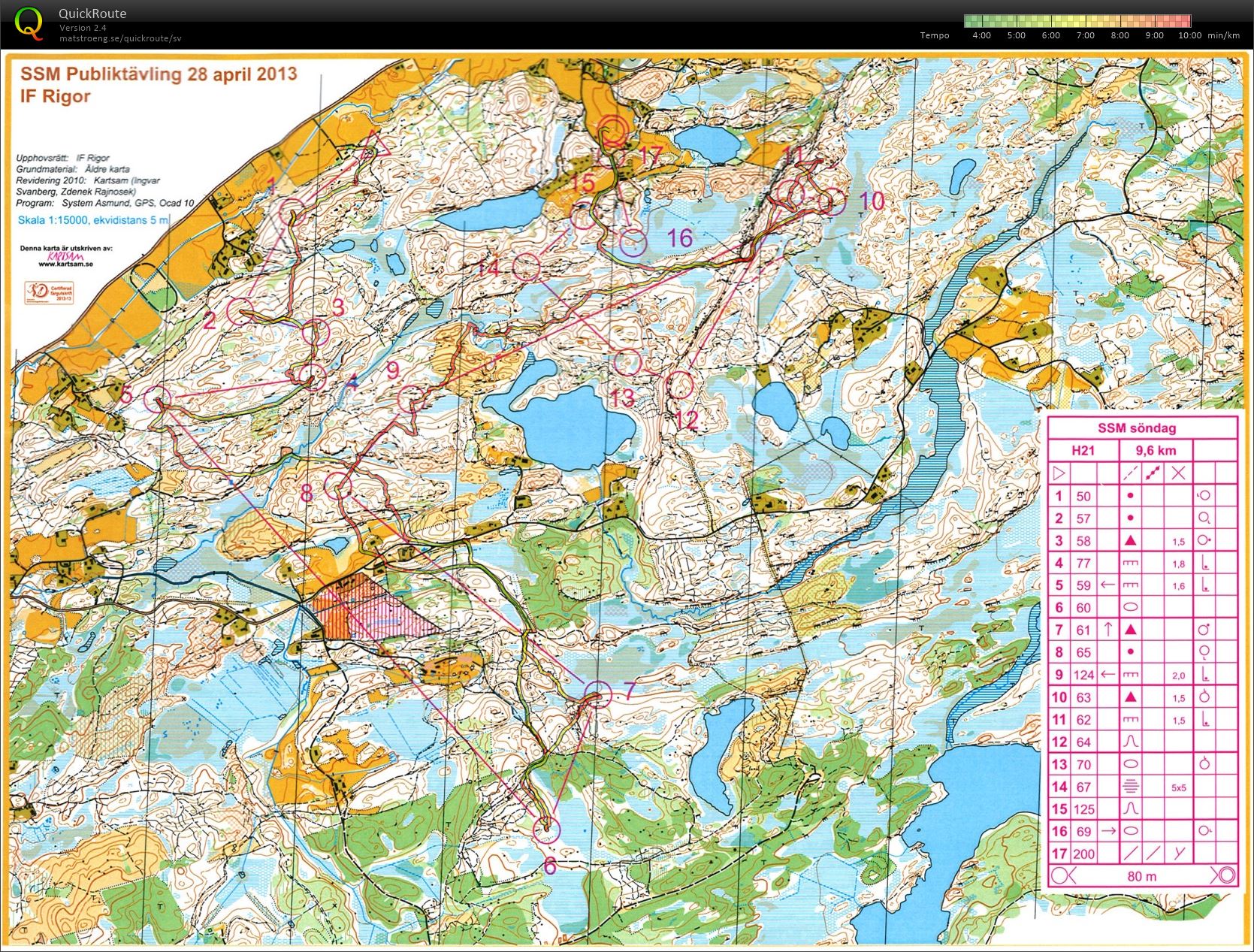
Task: Click the www.kartsam.se link on the map
Action: pos(65,264)
